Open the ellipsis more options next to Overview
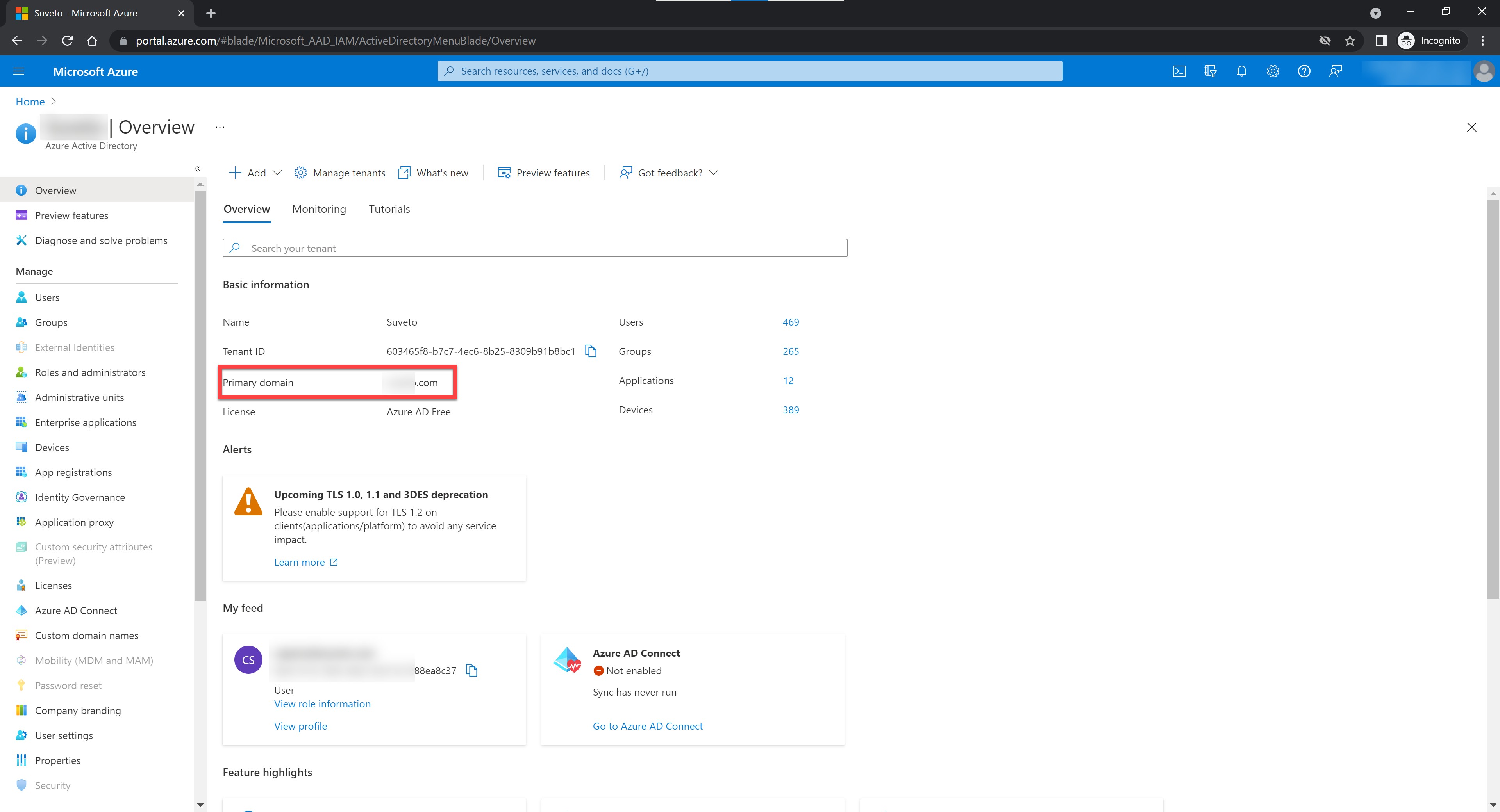The image size is (1500, 812). coord(220,127)
